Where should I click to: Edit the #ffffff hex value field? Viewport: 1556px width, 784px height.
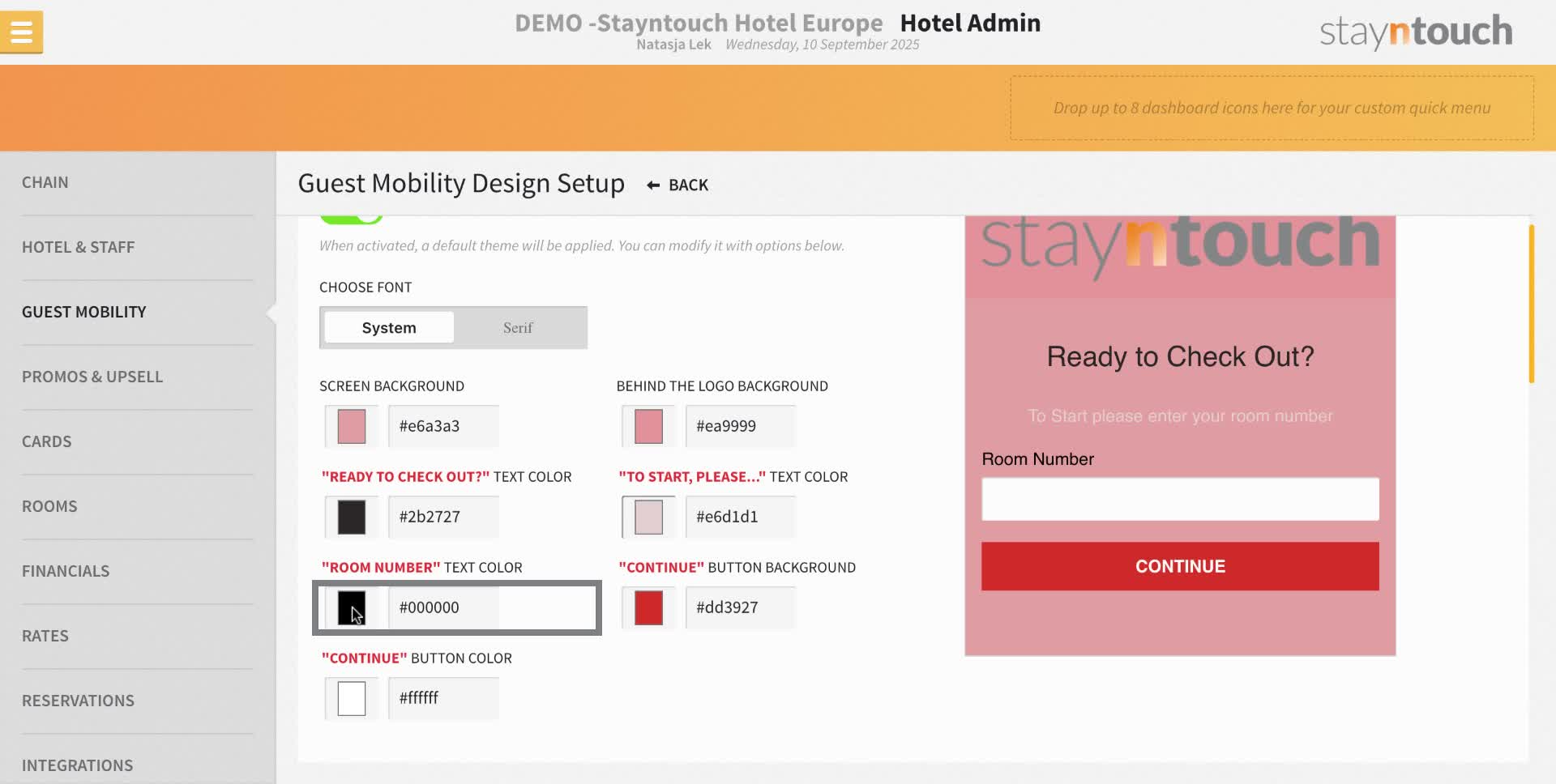[x=443, y=698]
